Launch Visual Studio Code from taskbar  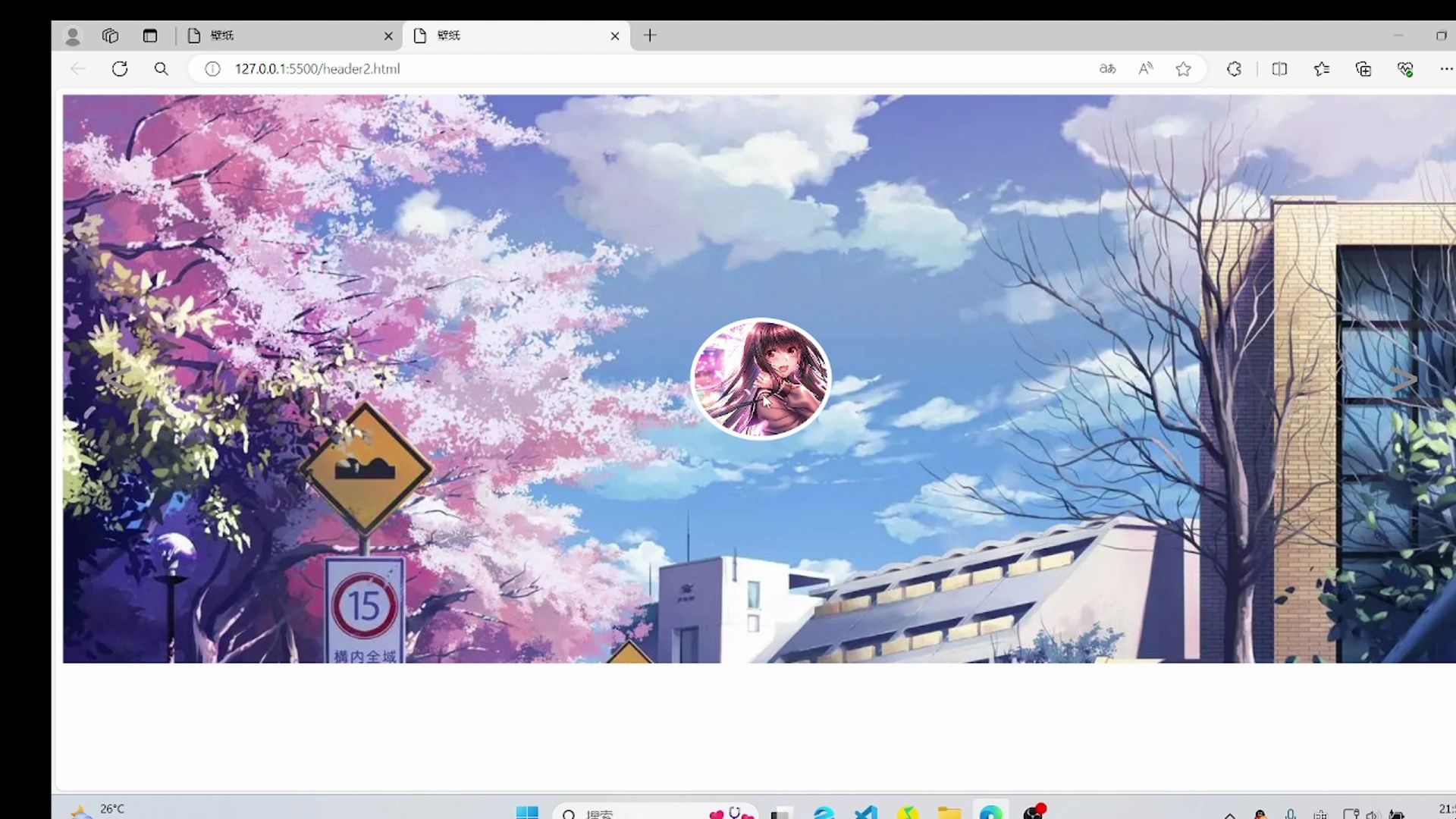866,813
